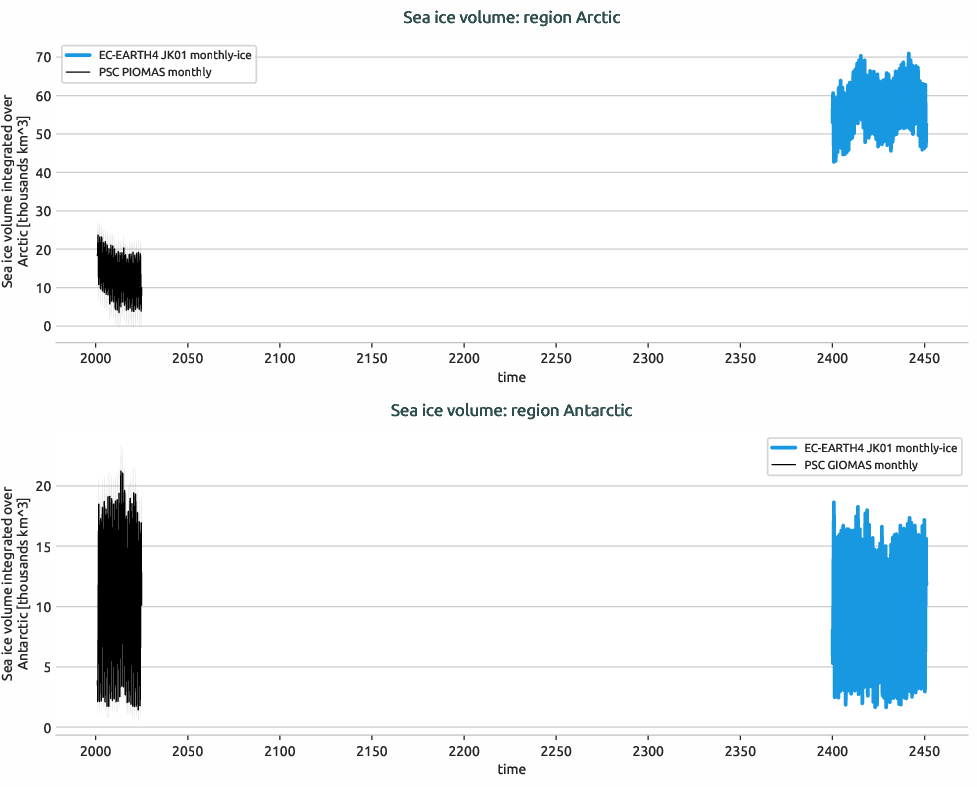Click the Arctic plot title
This screenshot has height=787, width=977.
coord(511,17)
